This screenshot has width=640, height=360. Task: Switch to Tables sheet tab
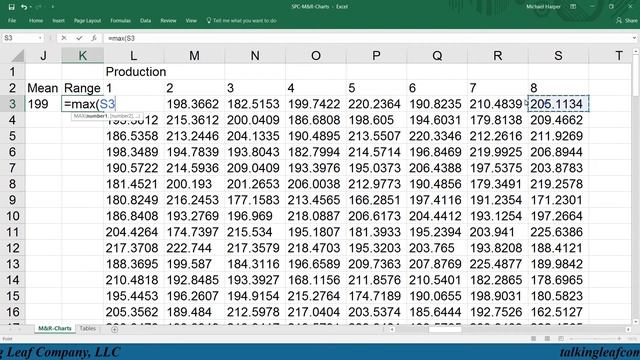tap(87, 328)
